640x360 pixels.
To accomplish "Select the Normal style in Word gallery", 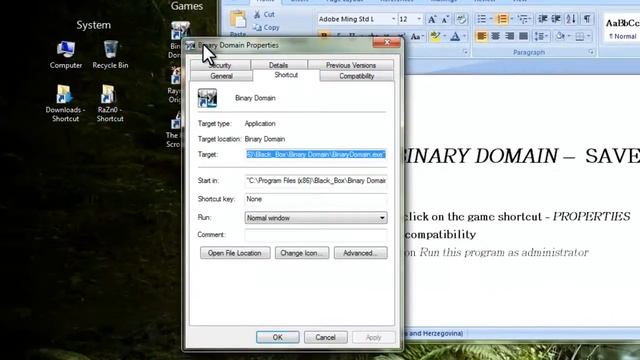I will coord(622,28).
